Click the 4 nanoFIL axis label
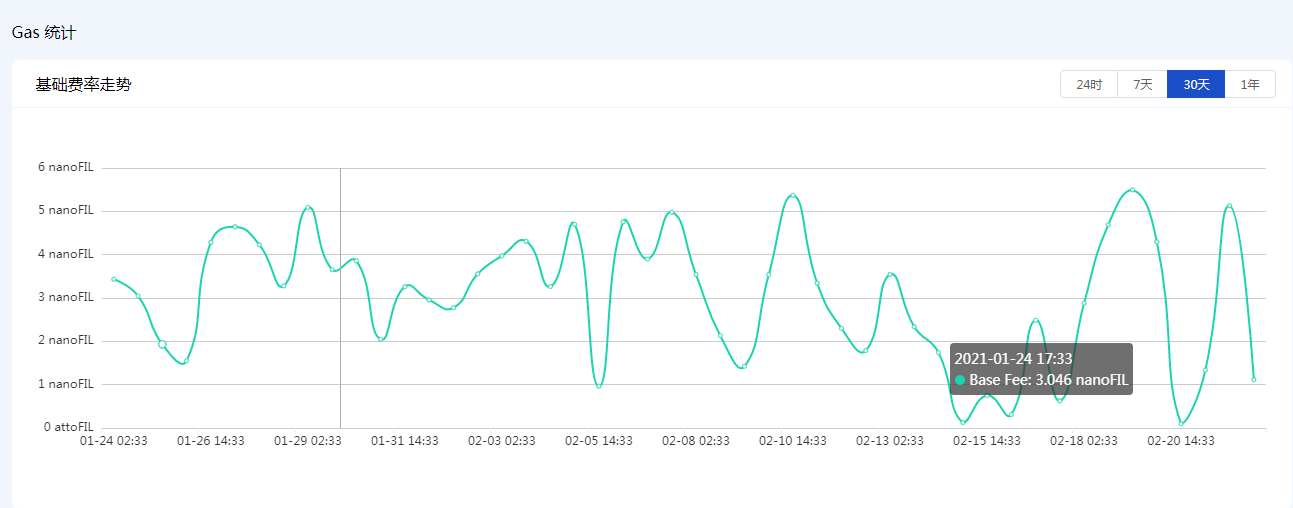The width and height of the screenshot is (1293, 508). (65, 254)
